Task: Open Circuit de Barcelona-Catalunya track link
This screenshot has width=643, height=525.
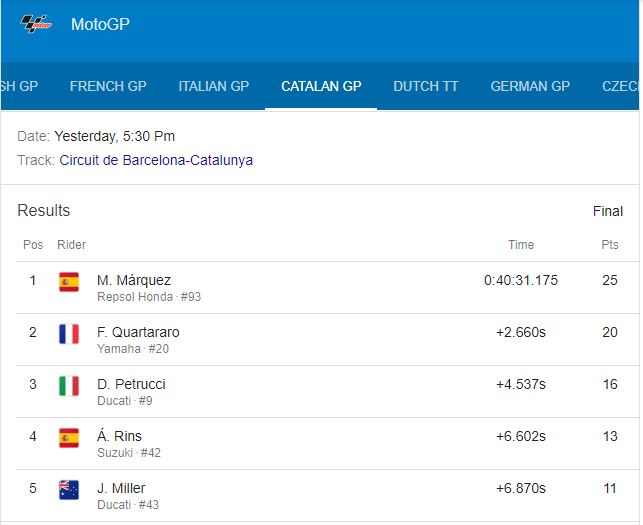Action: coord(156,160)
